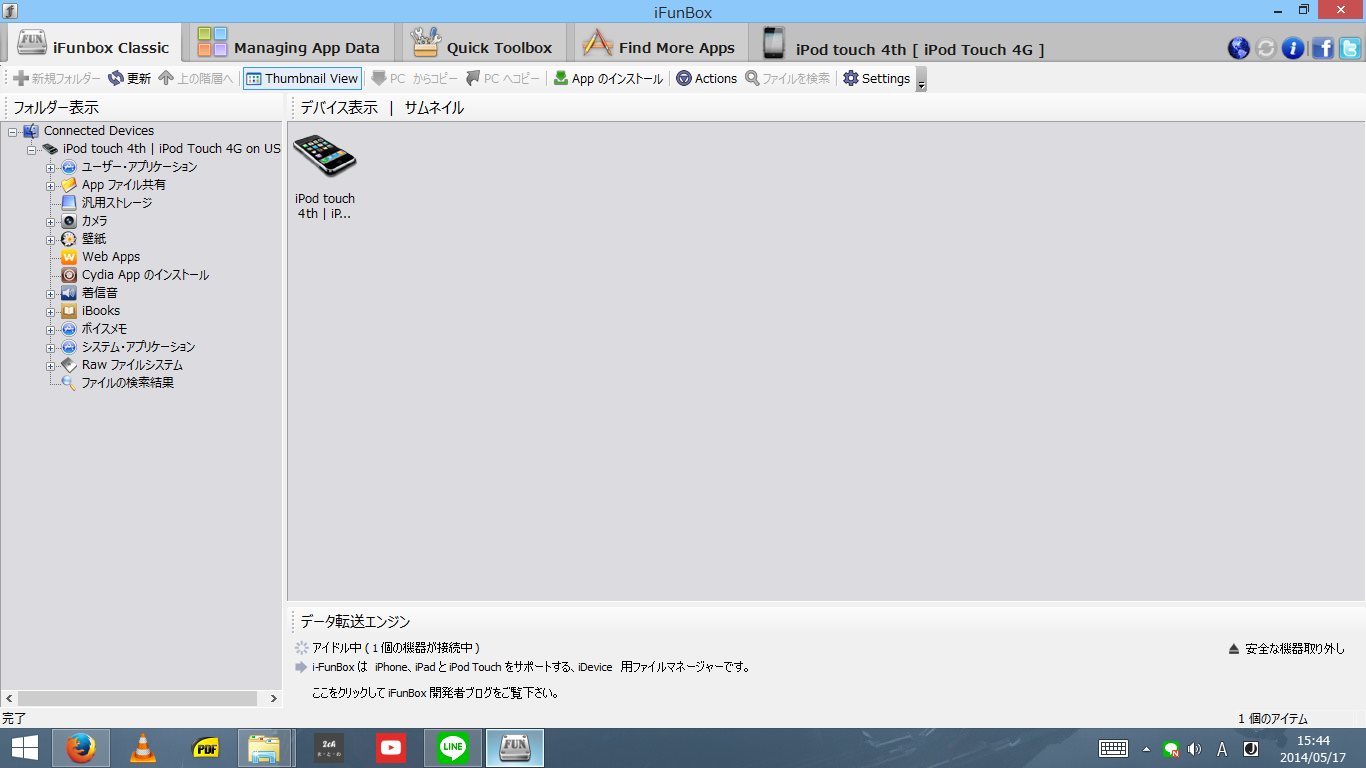This screenshot has height=768, width=1366.
Task: Select the Cydia App のインストール icon
Action: coord(69,275)
